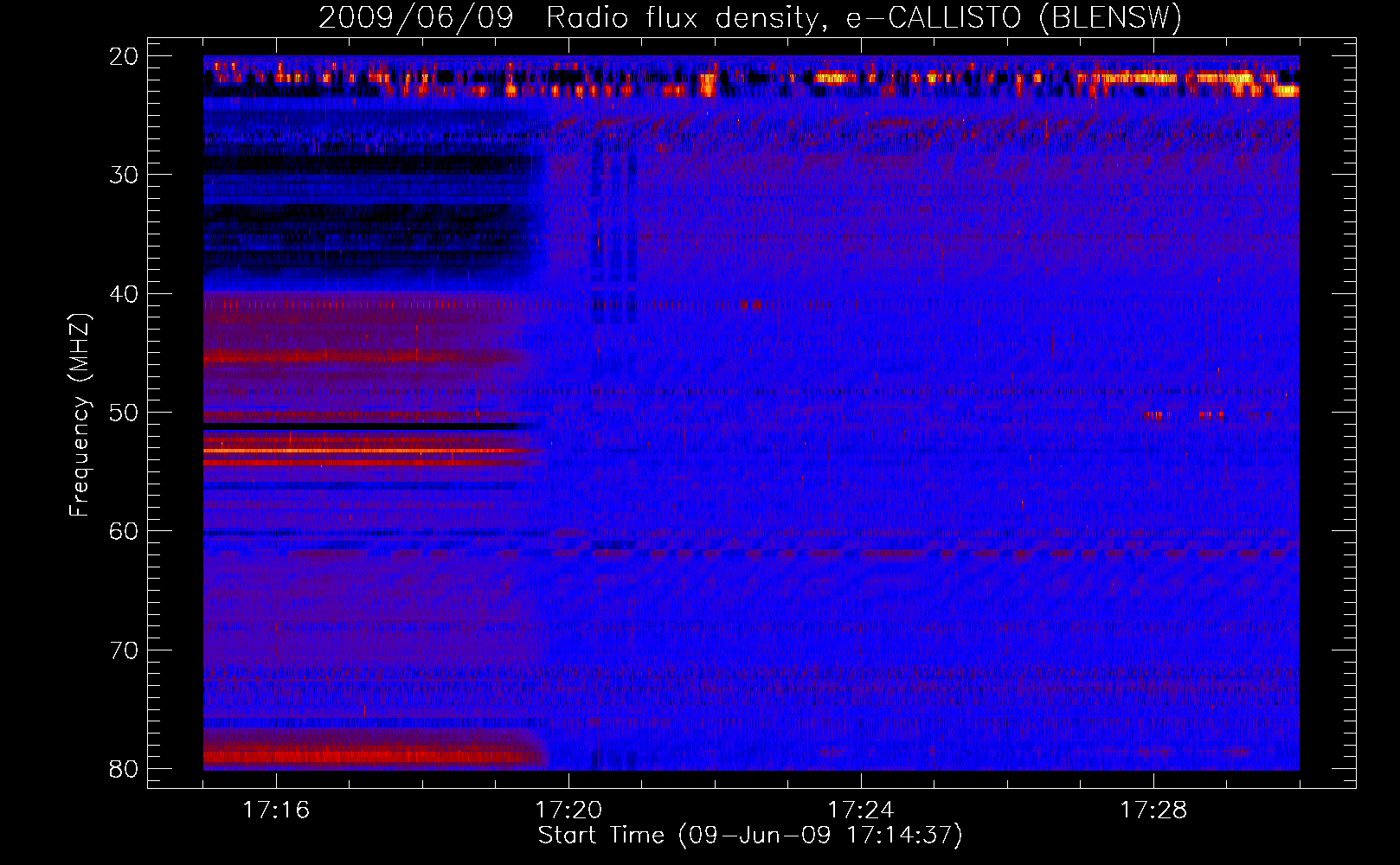Select the 50 frequency tick label
This screenshot has height=865, width=1400.
[125, 413]
